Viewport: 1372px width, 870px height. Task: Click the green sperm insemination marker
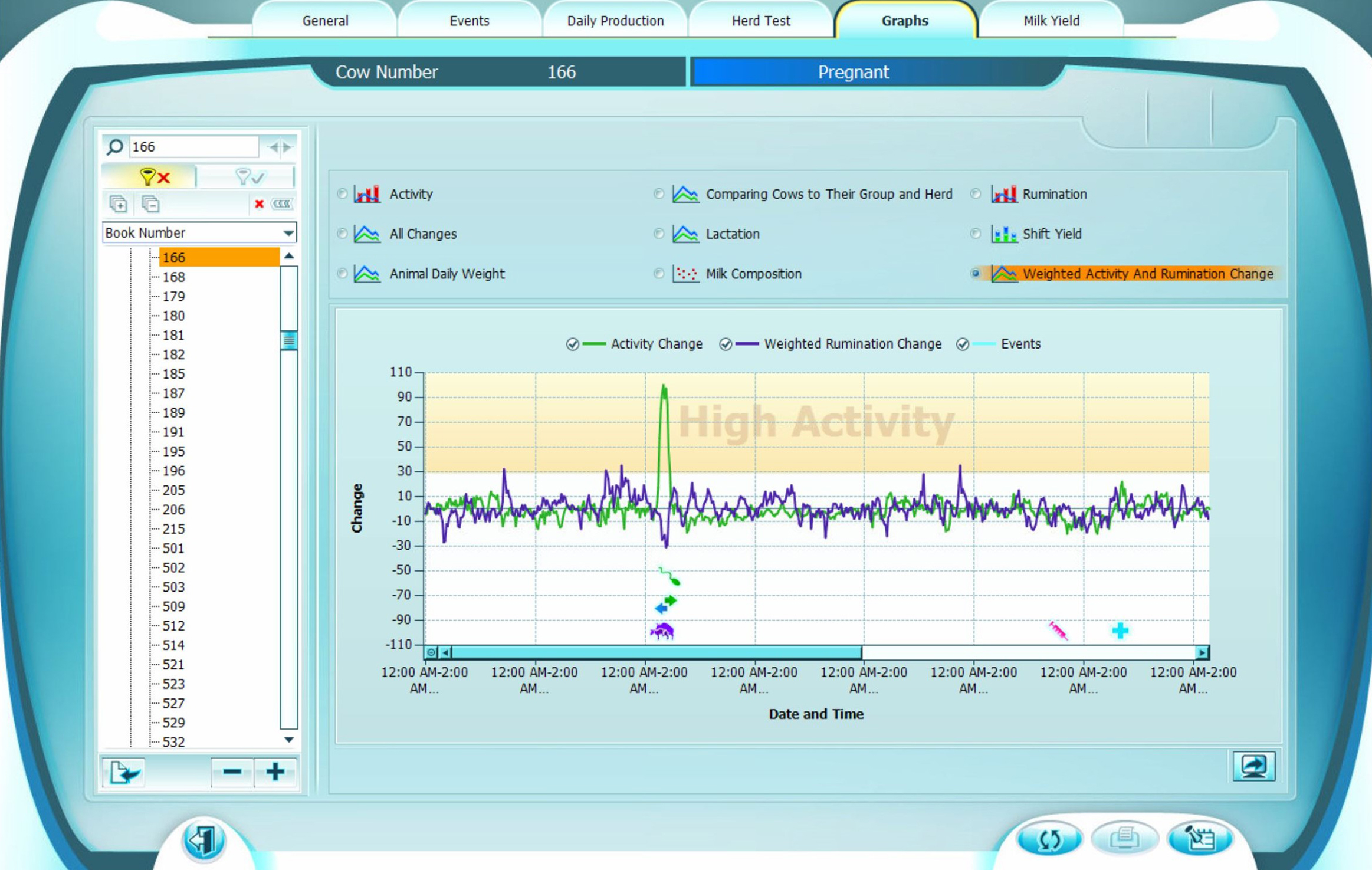click(x=669, y=576)
